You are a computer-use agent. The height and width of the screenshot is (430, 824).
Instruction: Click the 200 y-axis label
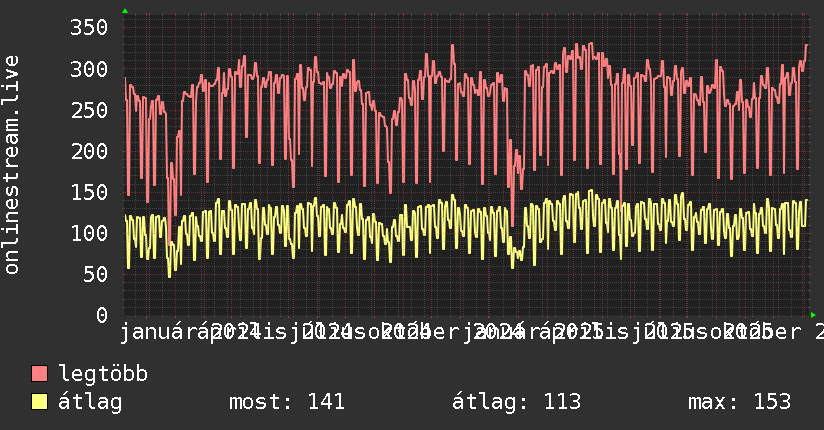[x=89, y=151]
